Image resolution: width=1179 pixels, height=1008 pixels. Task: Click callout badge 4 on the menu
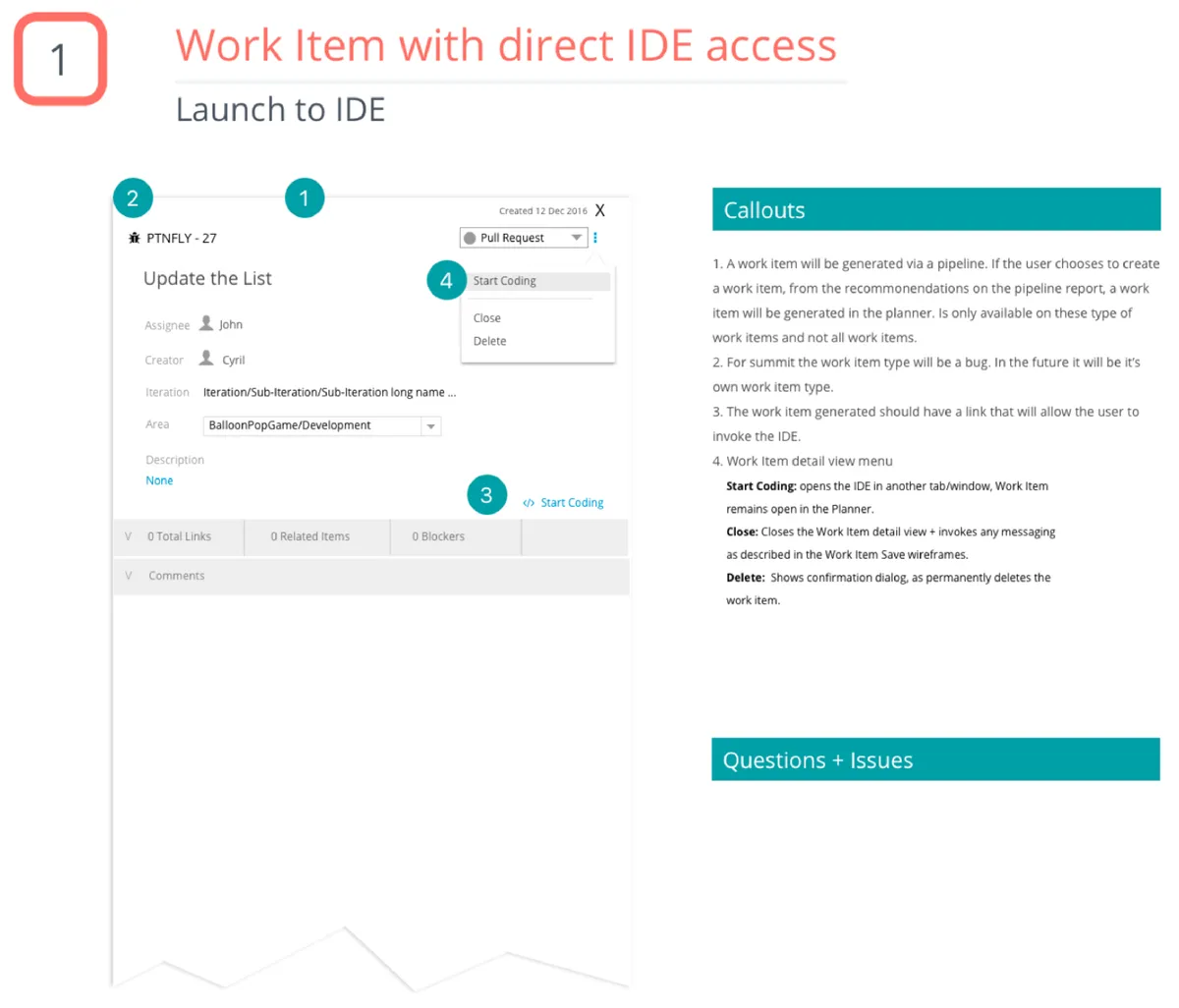[445, 279]
